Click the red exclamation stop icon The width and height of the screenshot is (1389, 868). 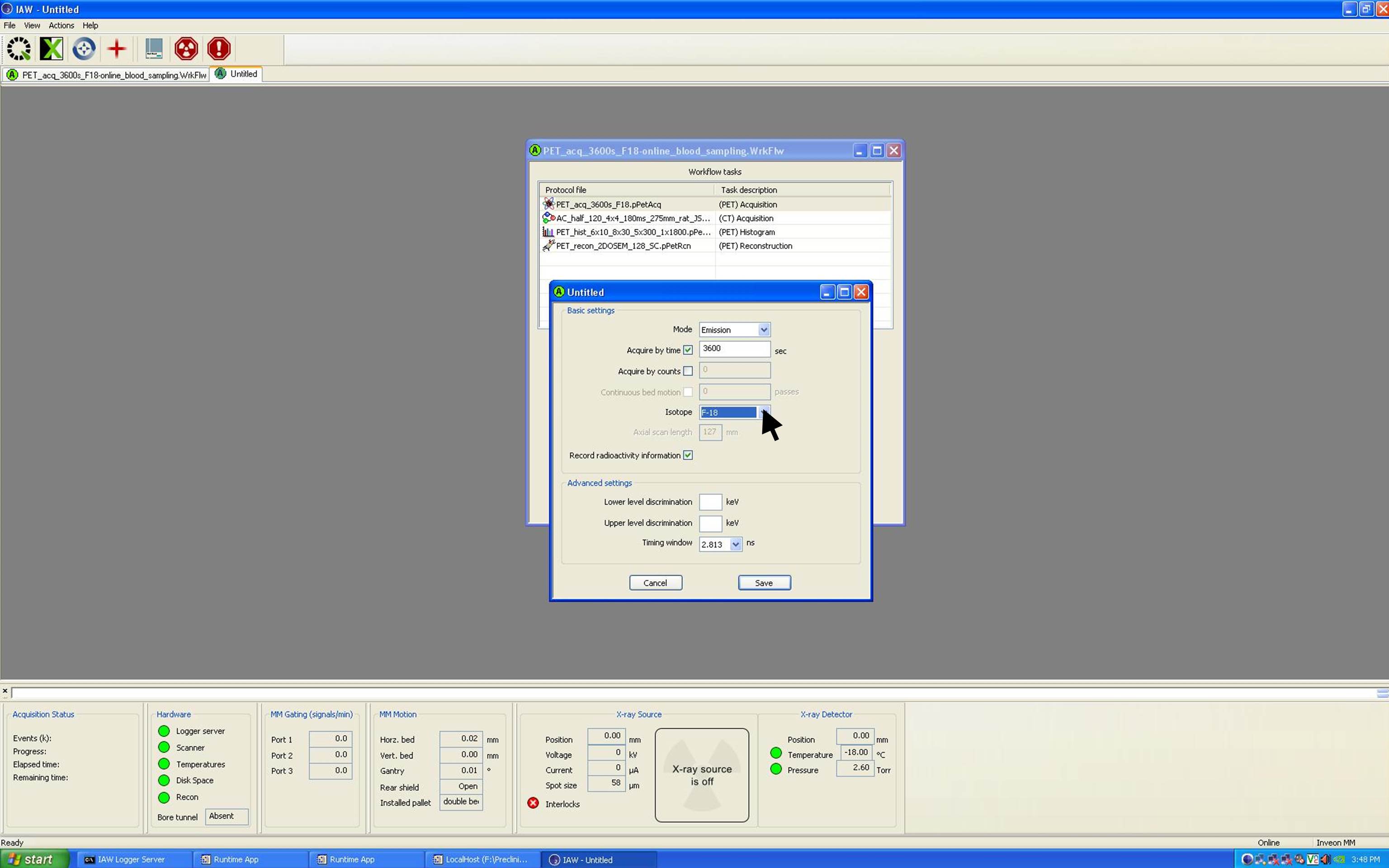[219, 49]
